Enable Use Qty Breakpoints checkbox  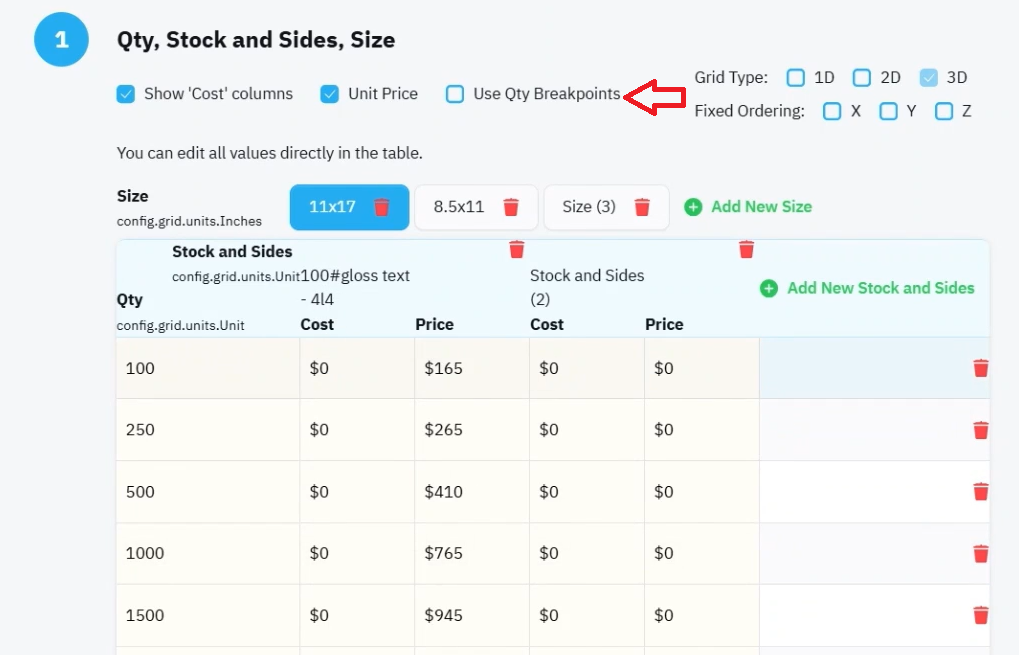tap(455, 94)
